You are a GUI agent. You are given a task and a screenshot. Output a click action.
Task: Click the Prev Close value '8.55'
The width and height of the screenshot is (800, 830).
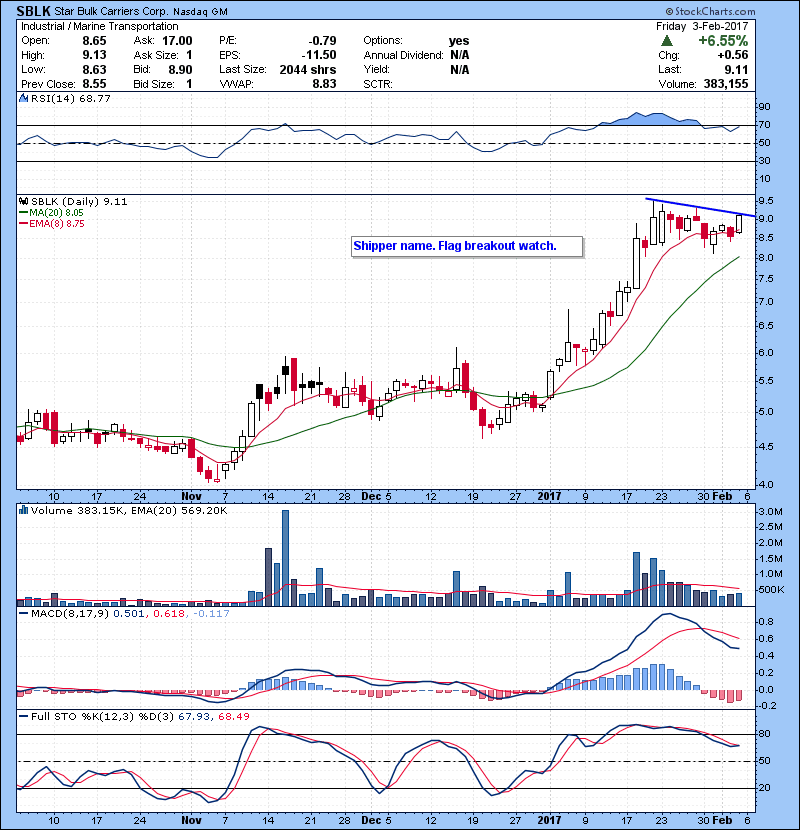tap(94, 84)
